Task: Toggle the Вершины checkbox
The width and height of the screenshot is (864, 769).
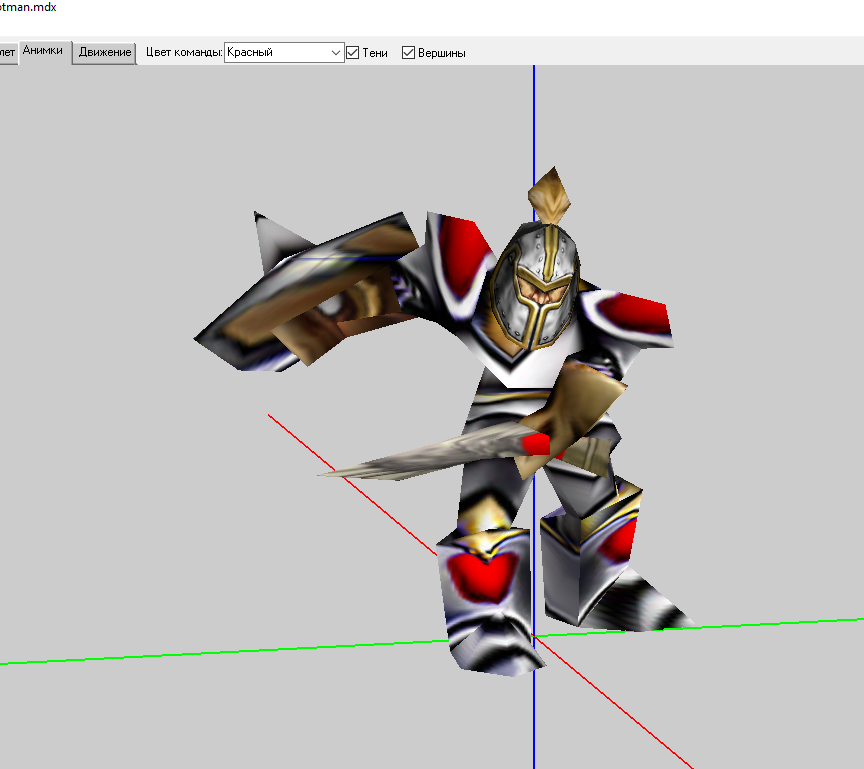Action: (408, 53)
